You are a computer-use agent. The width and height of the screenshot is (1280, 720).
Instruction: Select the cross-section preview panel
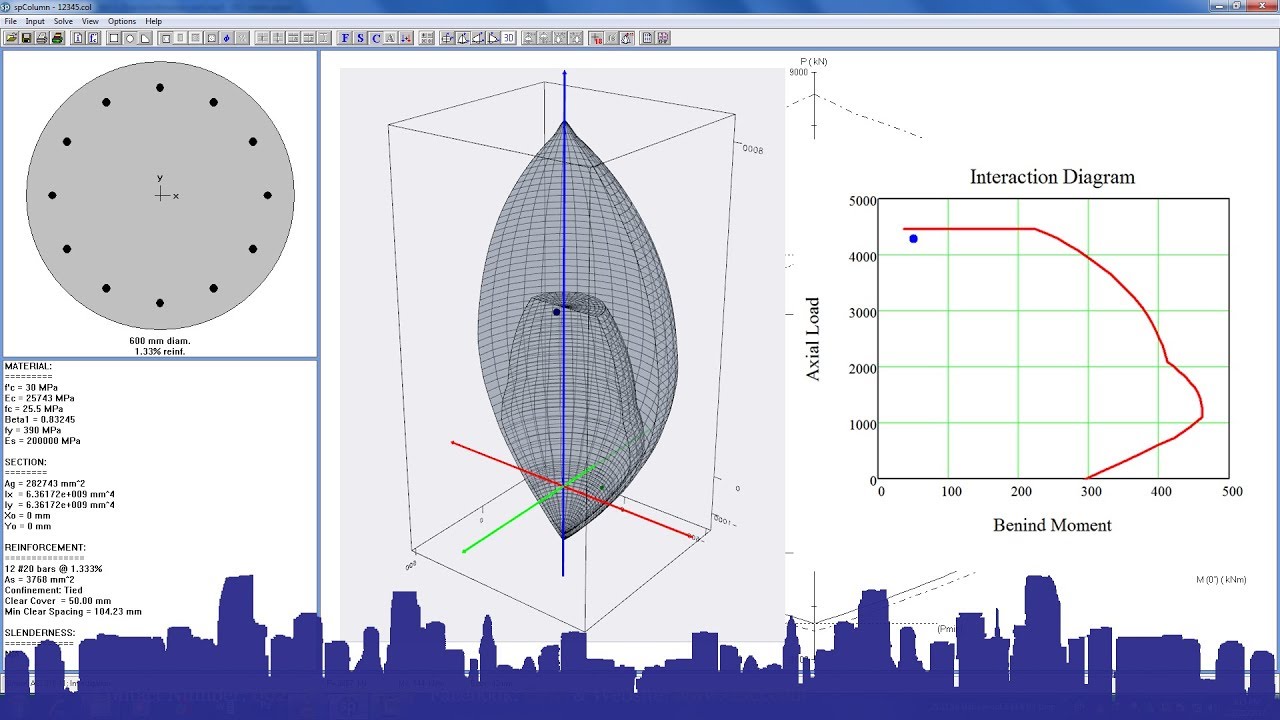(160, 197)
